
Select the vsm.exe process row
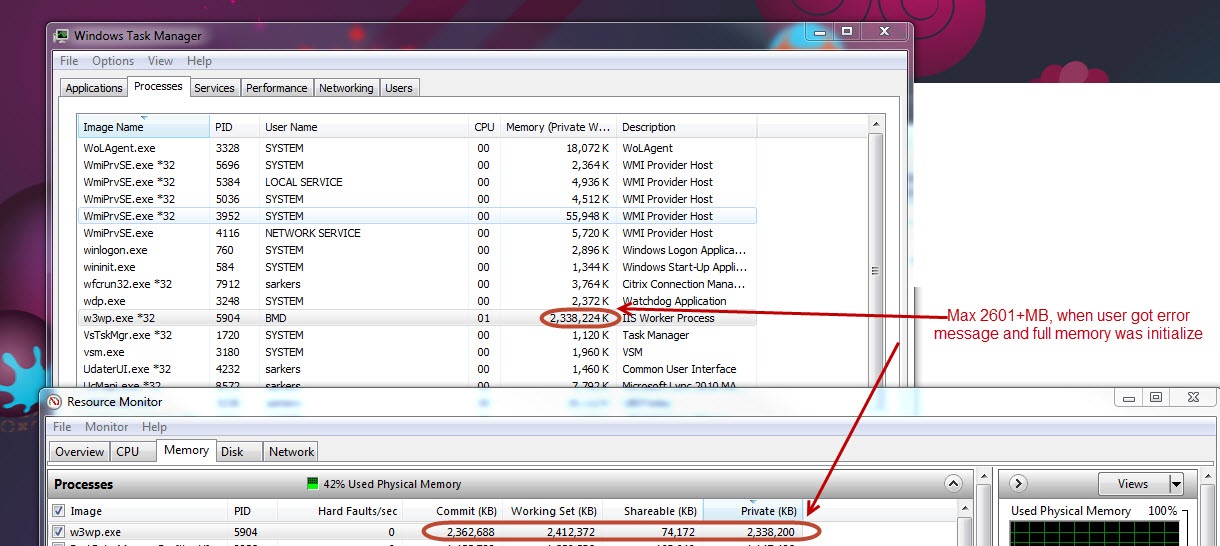[x=417, y=352]
